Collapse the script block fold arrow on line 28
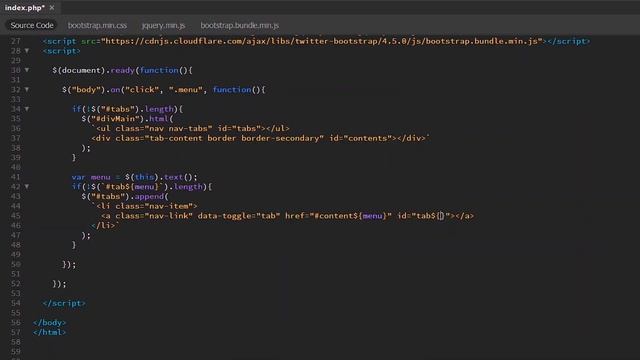The height and width of the screenshot is (360, 640). (27, 51)
